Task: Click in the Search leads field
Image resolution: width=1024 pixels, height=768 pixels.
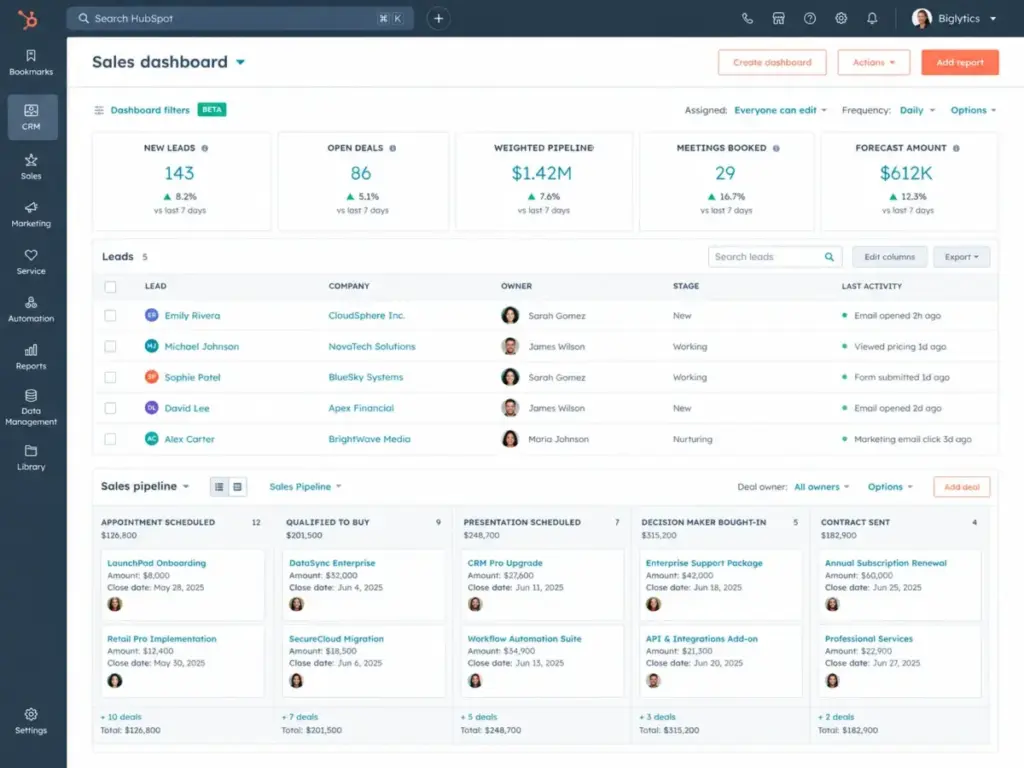Action: tap(775, 257)
